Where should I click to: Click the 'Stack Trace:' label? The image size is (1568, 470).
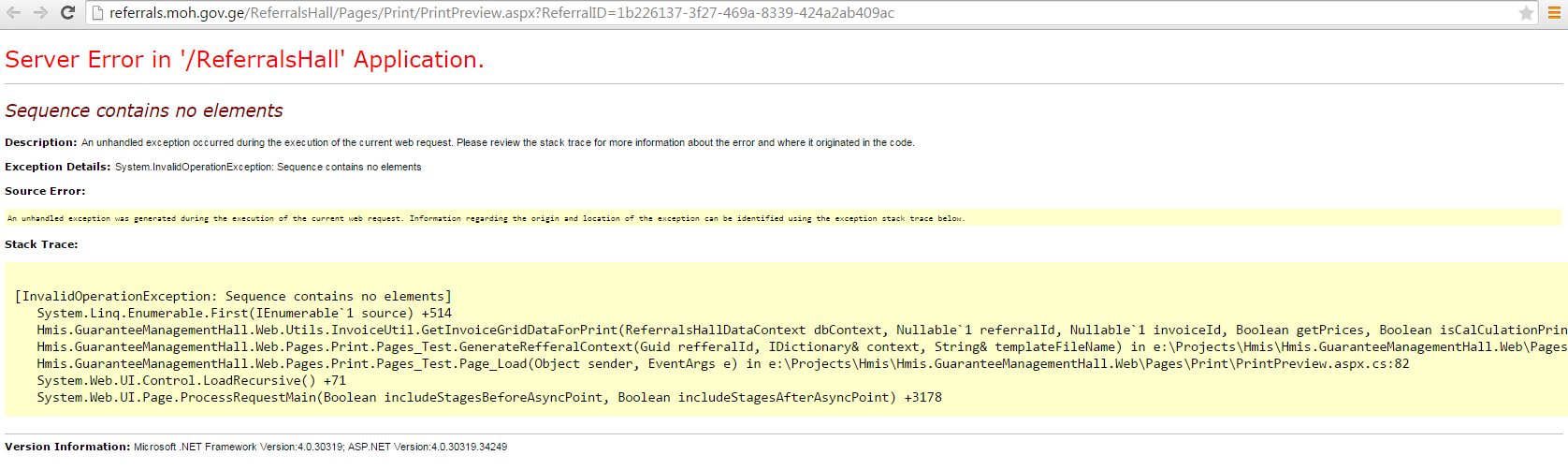pyautogui.click(x=41, y=244)
